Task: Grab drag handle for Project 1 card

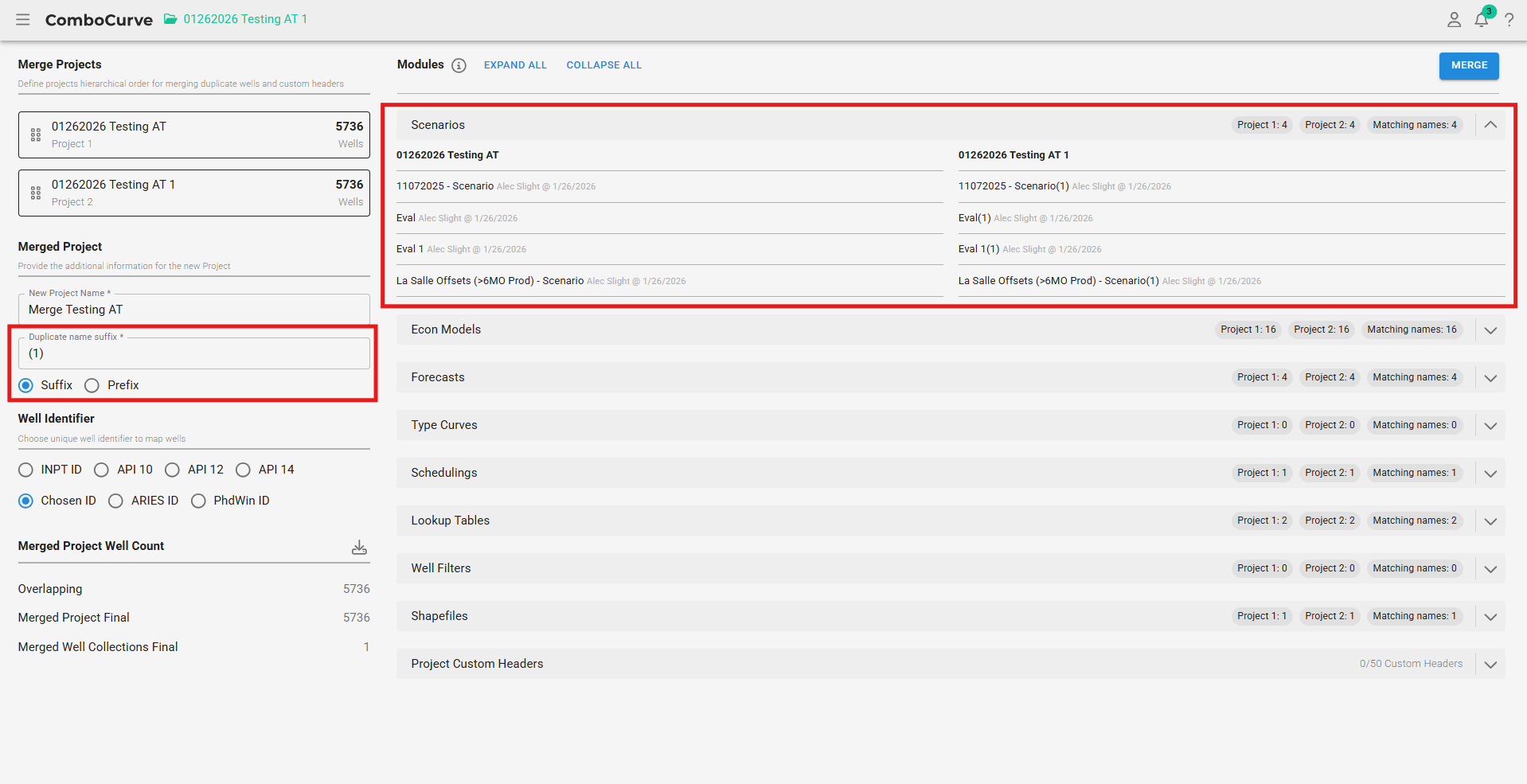Action: click(36, 135)
